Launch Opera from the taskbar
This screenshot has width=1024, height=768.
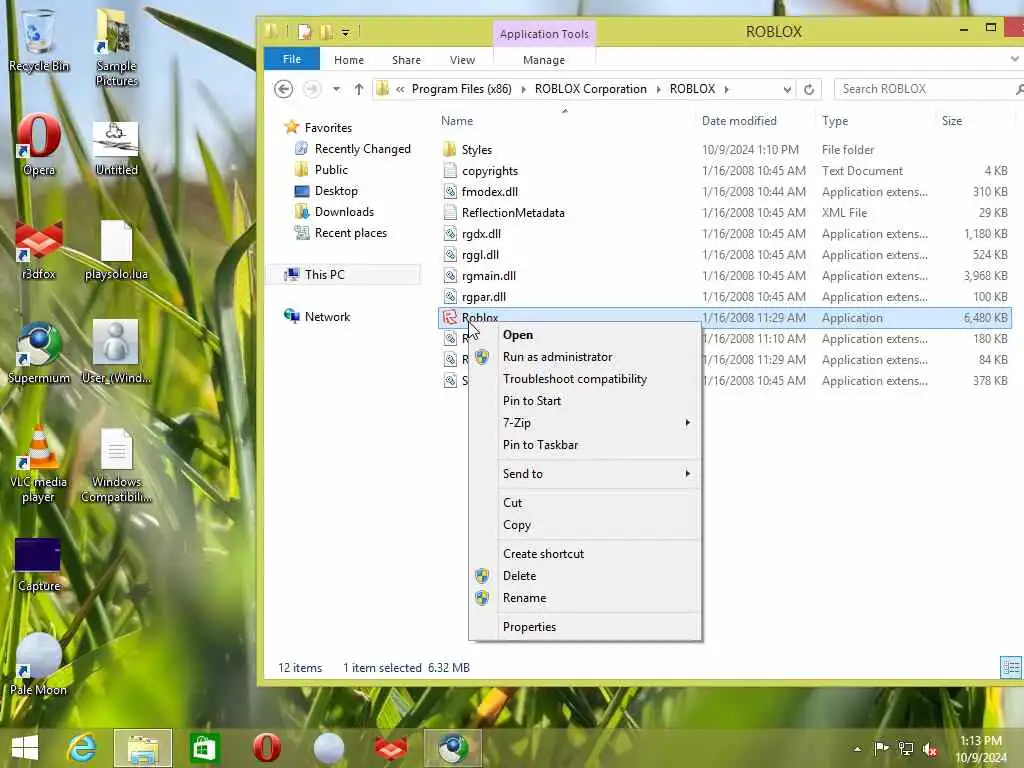click(x=266, y=748)
